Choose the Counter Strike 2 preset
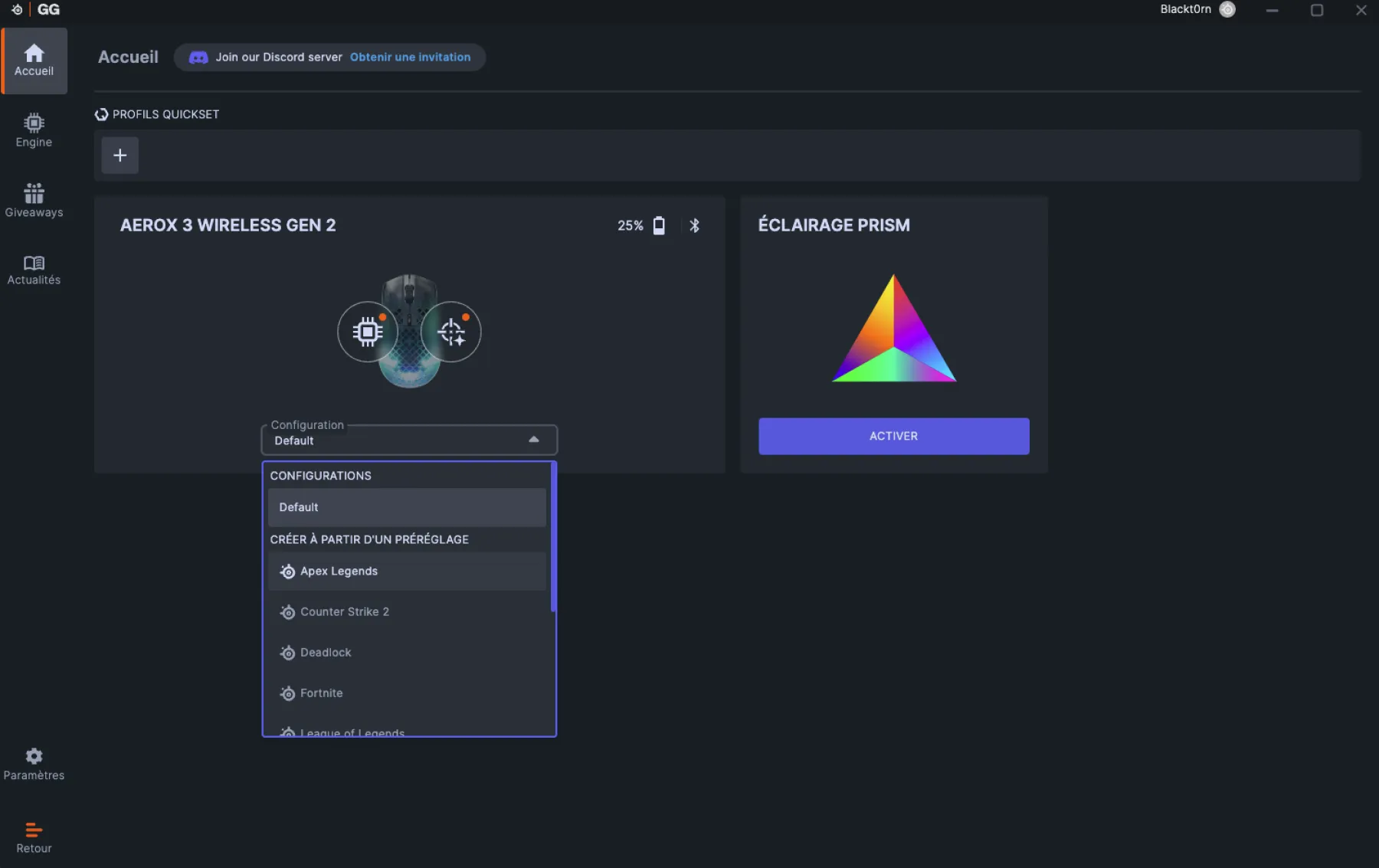This screenshot has height=868, width=1379. 408,612
